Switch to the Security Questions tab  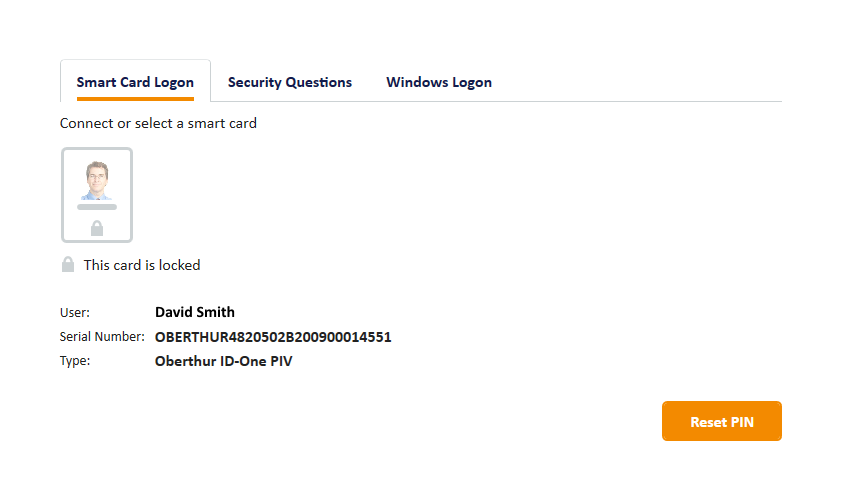pos(290,82)
